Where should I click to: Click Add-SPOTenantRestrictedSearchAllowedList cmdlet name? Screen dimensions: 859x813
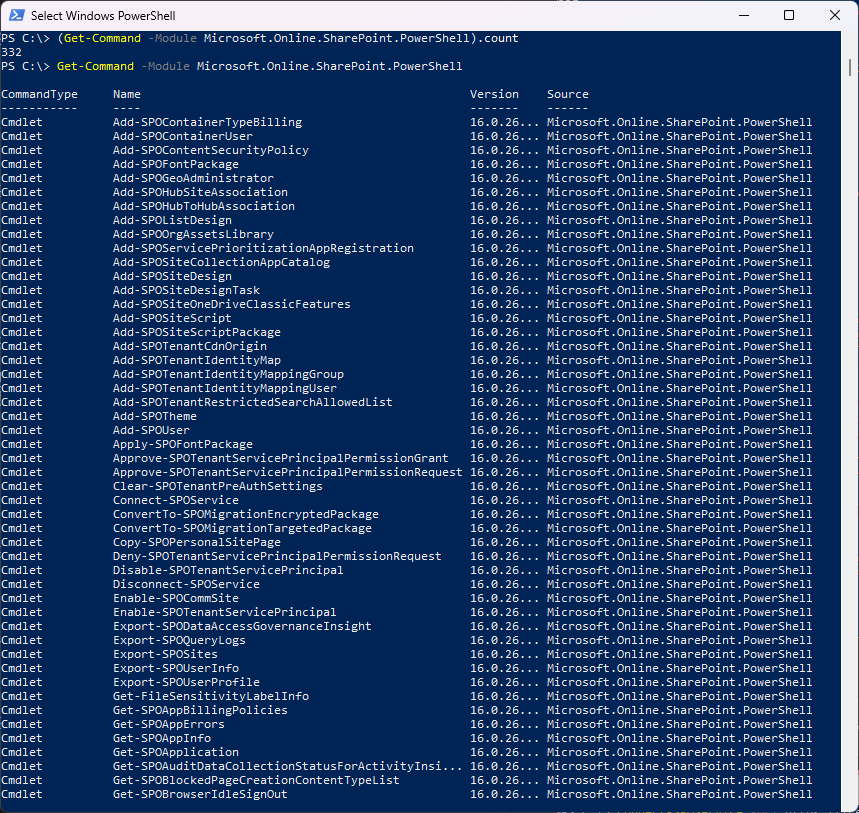253,402
